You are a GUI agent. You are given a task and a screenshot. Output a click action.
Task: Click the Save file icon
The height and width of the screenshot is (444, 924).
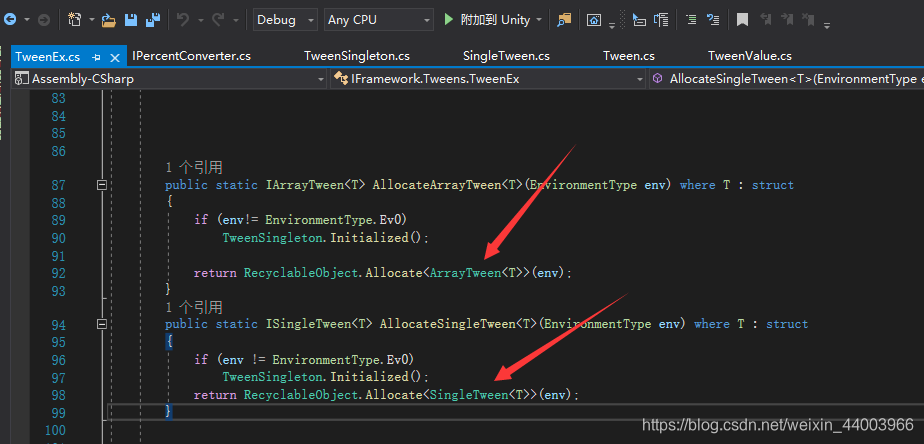[x=131, y=20]
